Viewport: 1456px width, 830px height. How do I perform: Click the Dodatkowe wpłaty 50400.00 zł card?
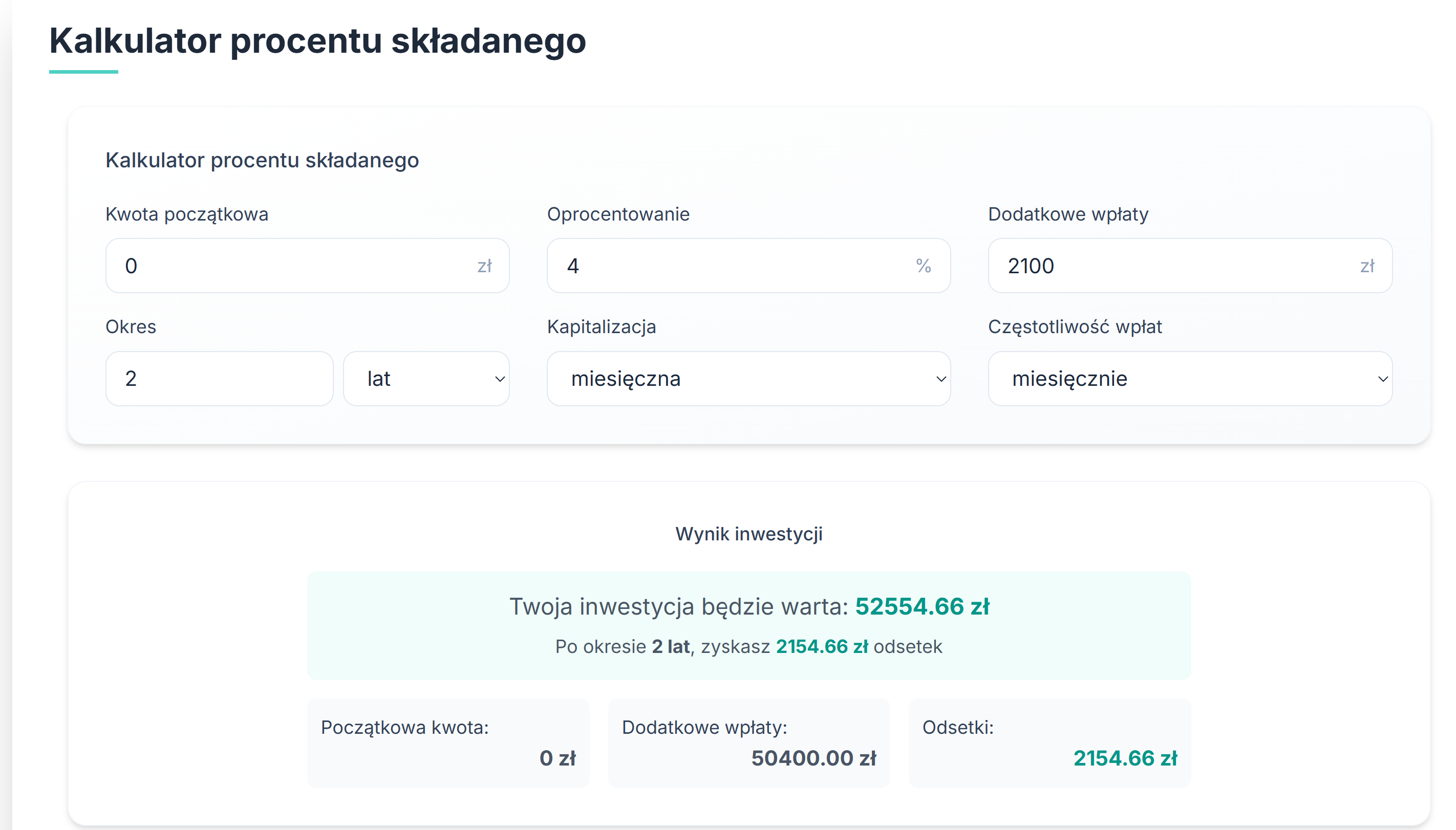[748, 743]
